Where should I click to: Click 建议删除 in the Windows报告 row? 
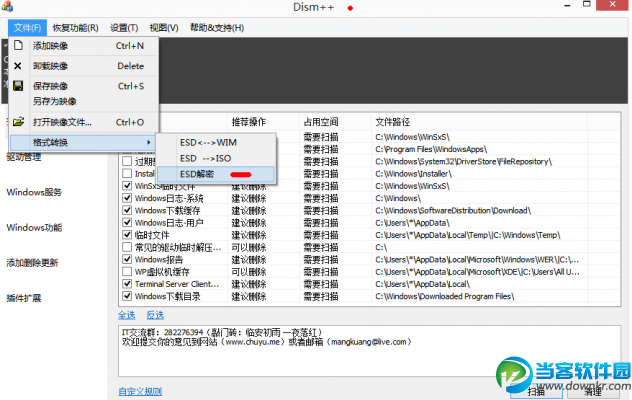(249, 260)
